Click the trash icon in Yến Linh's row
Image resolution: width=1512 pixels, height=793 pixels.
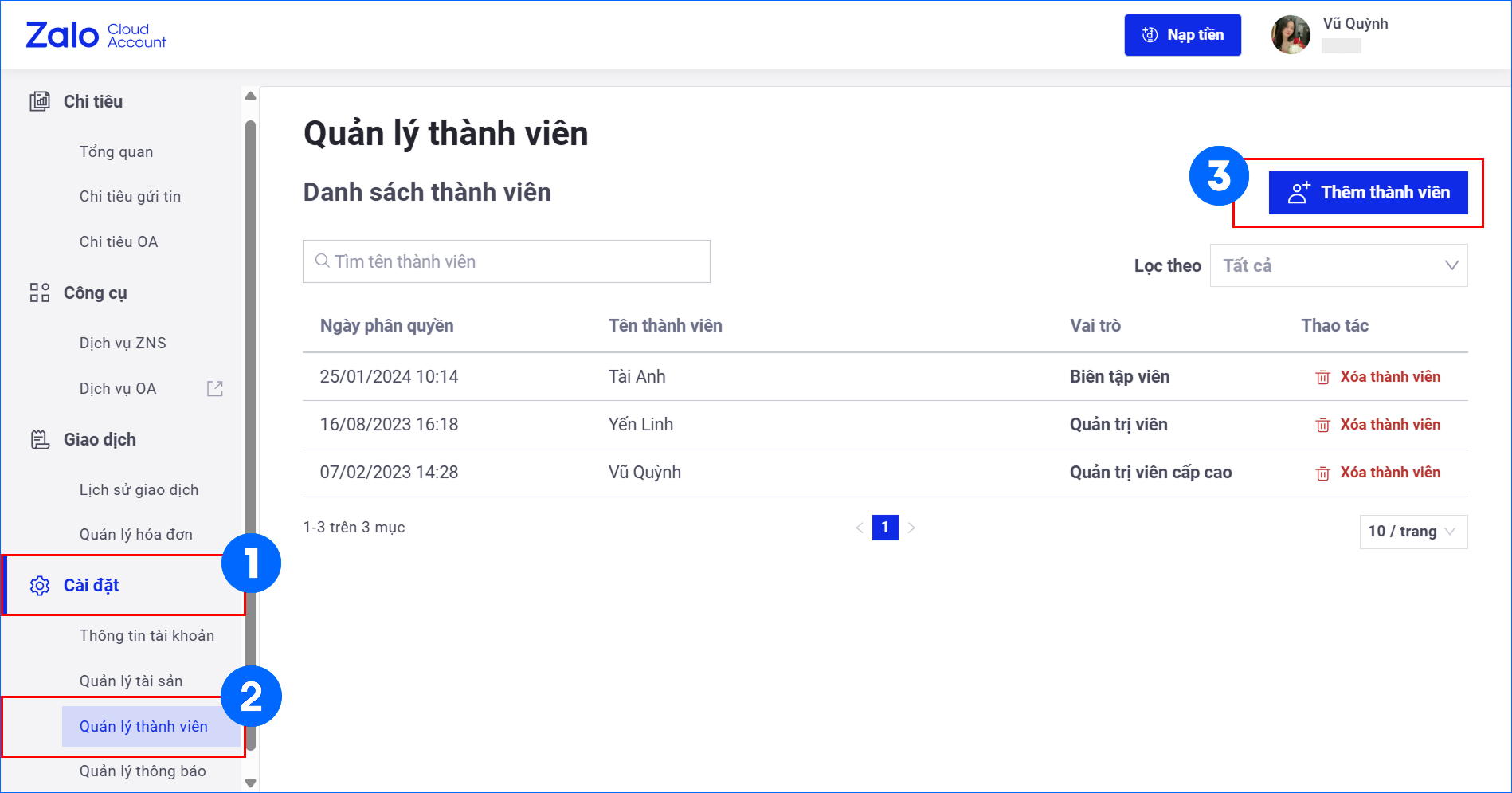click(x=1322, y=425)
